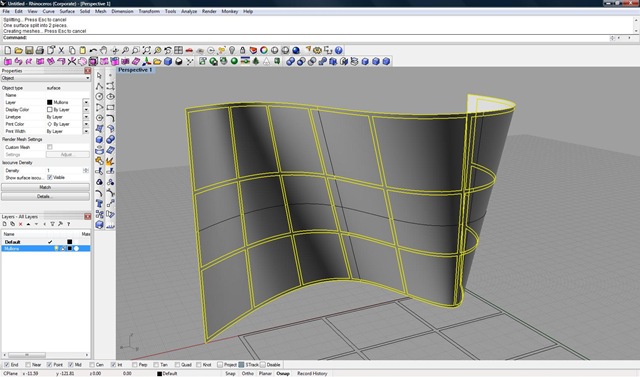Toggle the Int osnap checkbox
The width and height of the screenshot is (640, 377).
[x=113, y=365]
